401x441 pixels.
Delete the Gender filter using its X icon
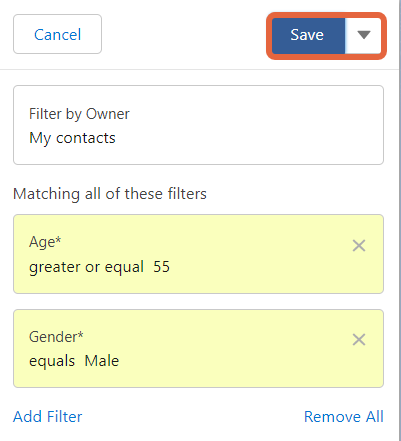359,340
